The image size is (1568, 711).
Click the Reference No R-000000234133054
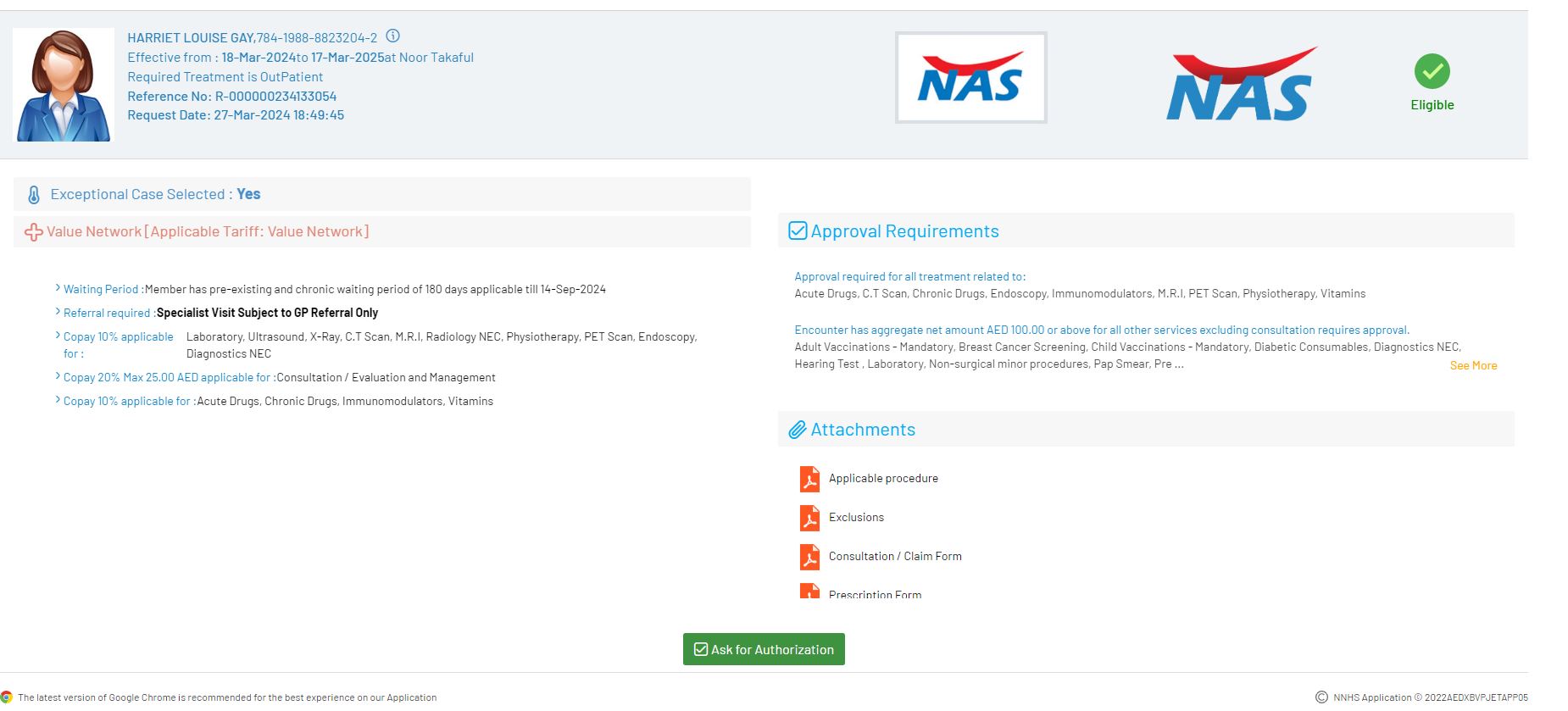tap(231, 97)
